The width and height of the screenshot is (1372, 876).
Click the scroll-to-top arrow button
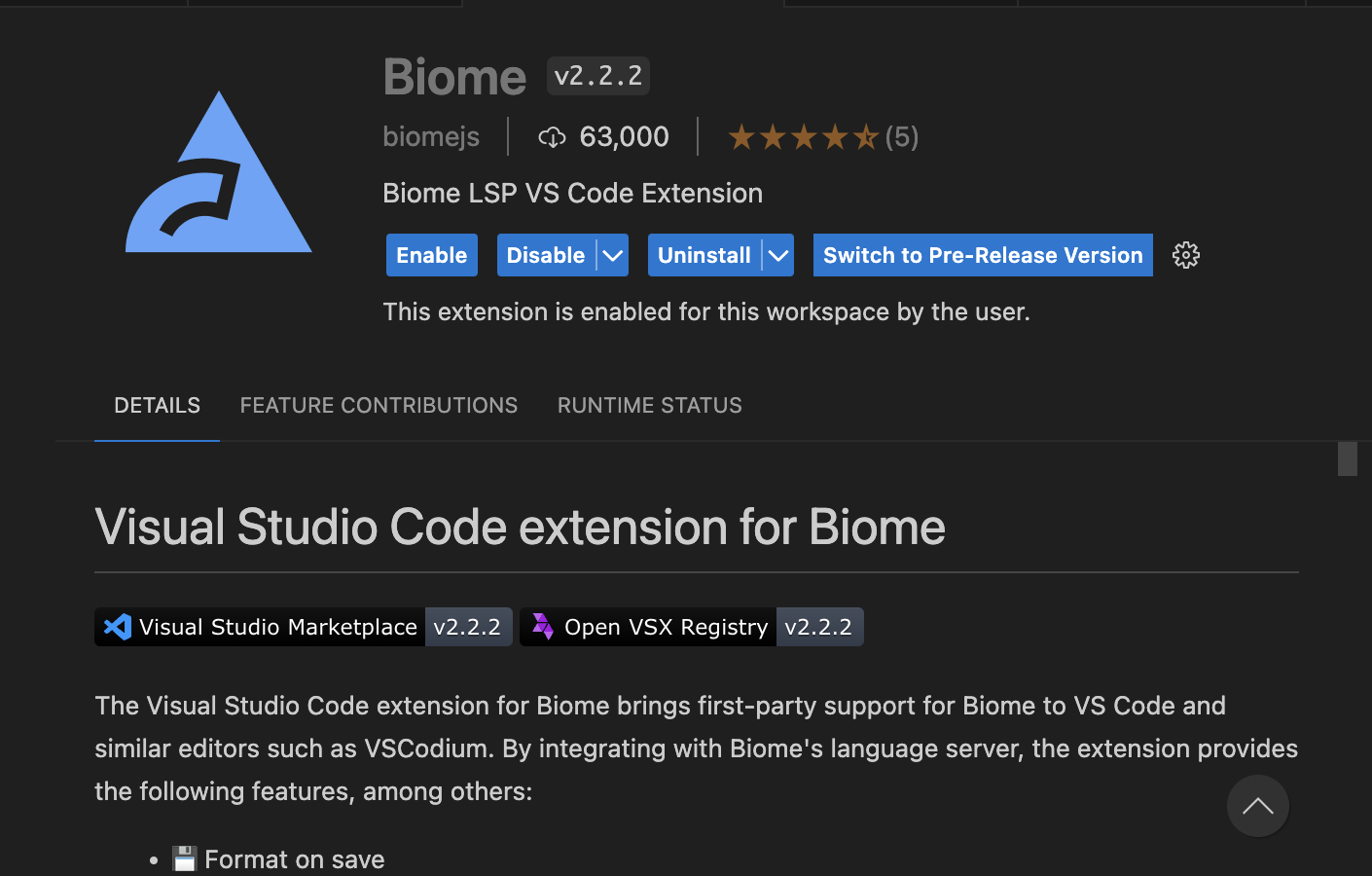click(x=1257, y=806)
